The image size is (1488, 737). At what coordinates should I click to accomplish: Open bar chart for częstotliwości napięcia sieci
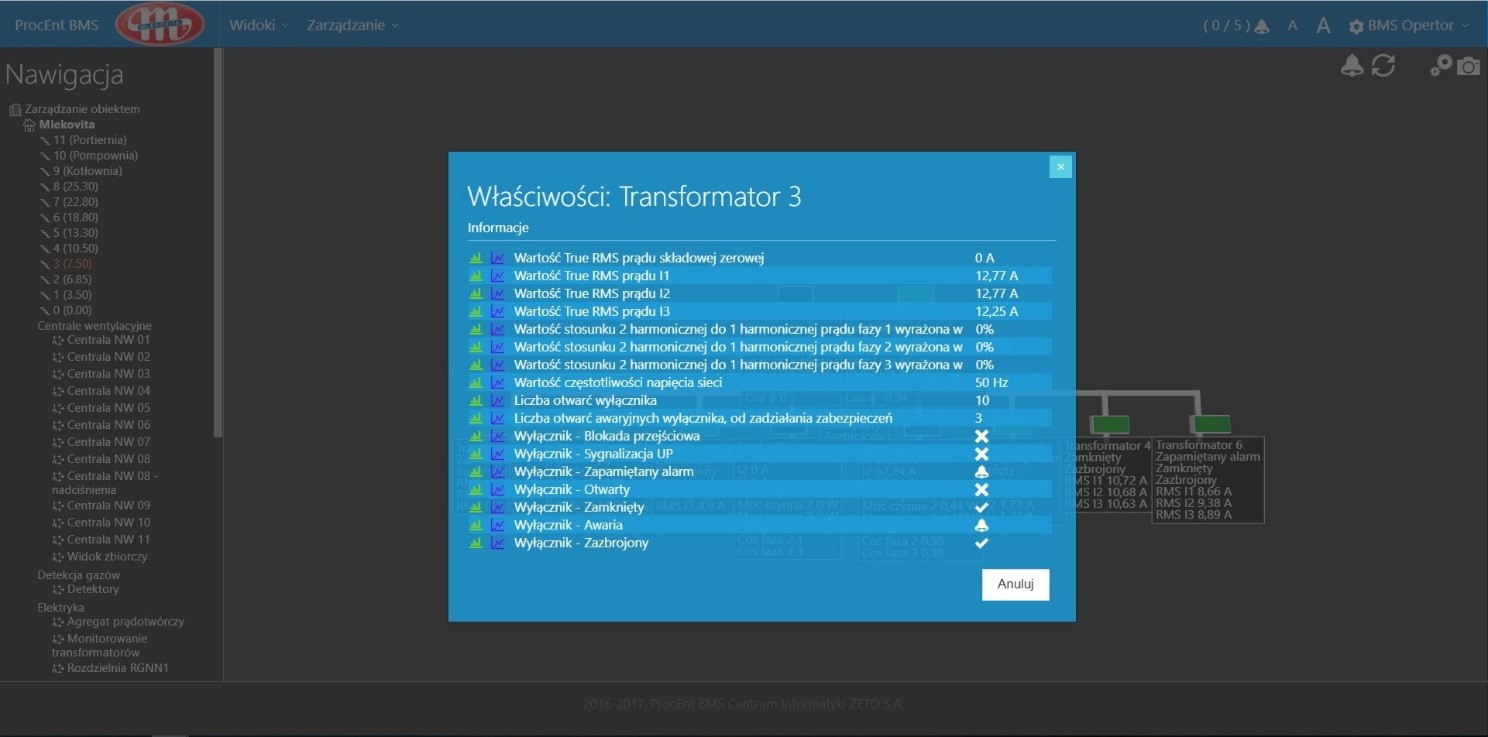click(476, 383)
